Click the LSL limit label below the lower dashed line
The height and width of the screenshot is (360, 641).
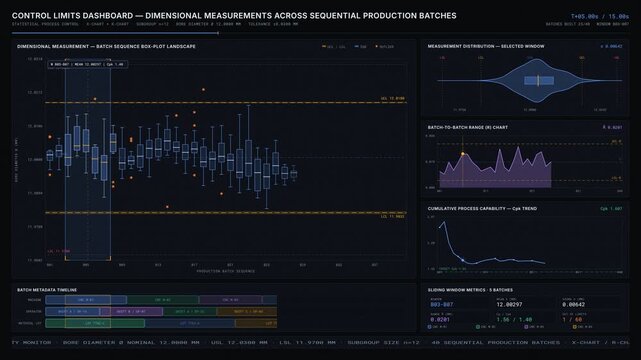pos(392,217)
